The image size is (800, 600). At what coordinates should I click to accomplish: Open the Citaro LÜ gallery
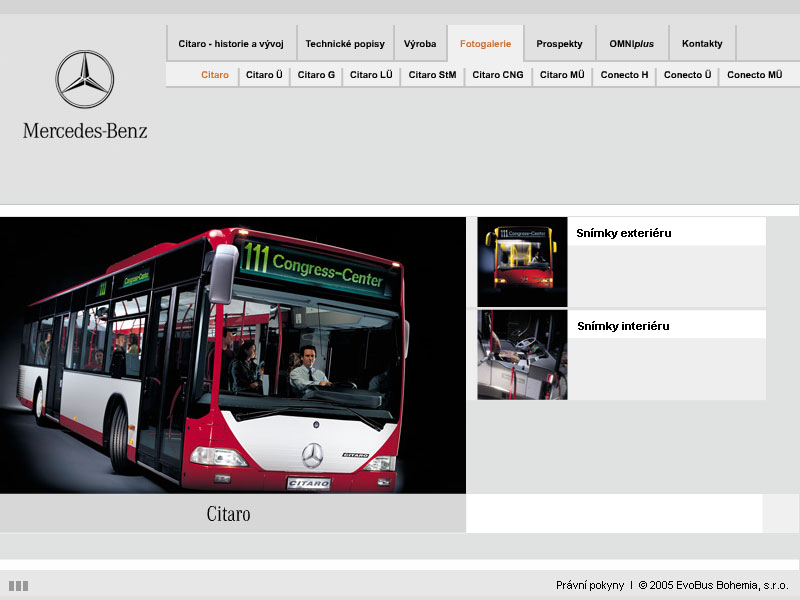point(371,75)
